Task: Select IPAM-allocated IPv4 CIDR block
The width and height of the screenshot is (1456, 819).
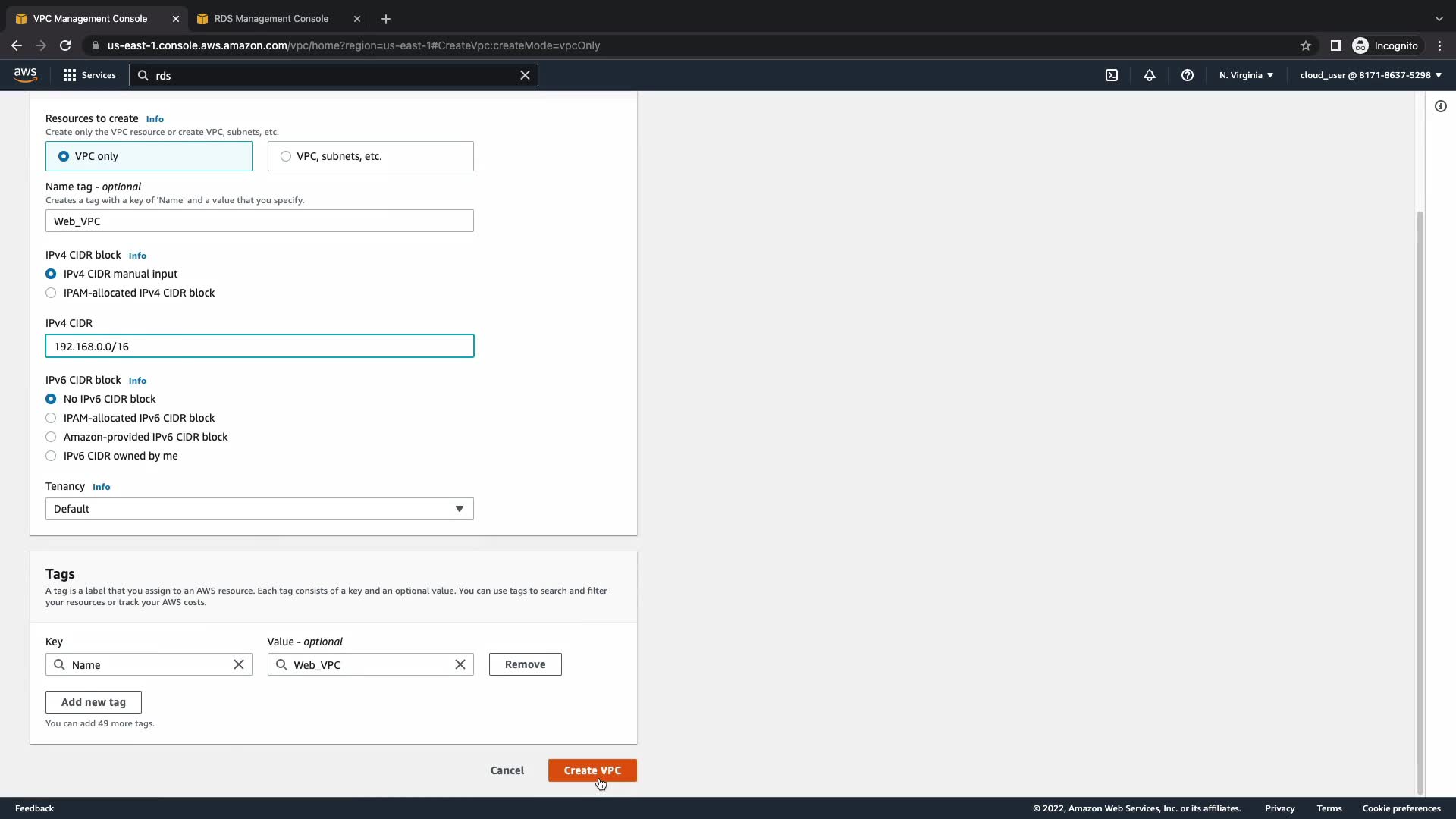Action: [51, 293]
